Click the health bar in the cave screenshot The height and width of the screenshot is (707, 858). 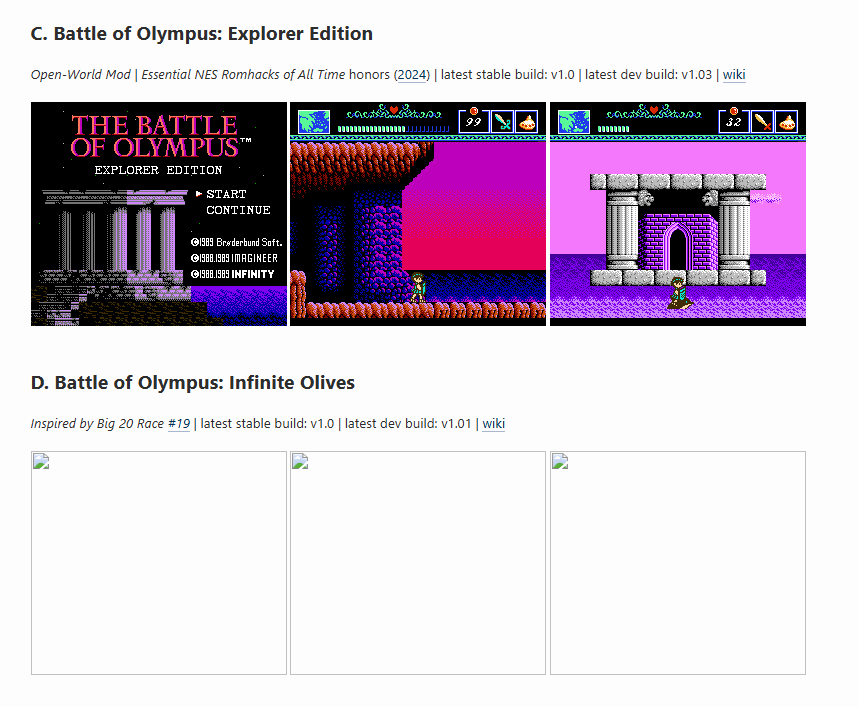point(393,128)
